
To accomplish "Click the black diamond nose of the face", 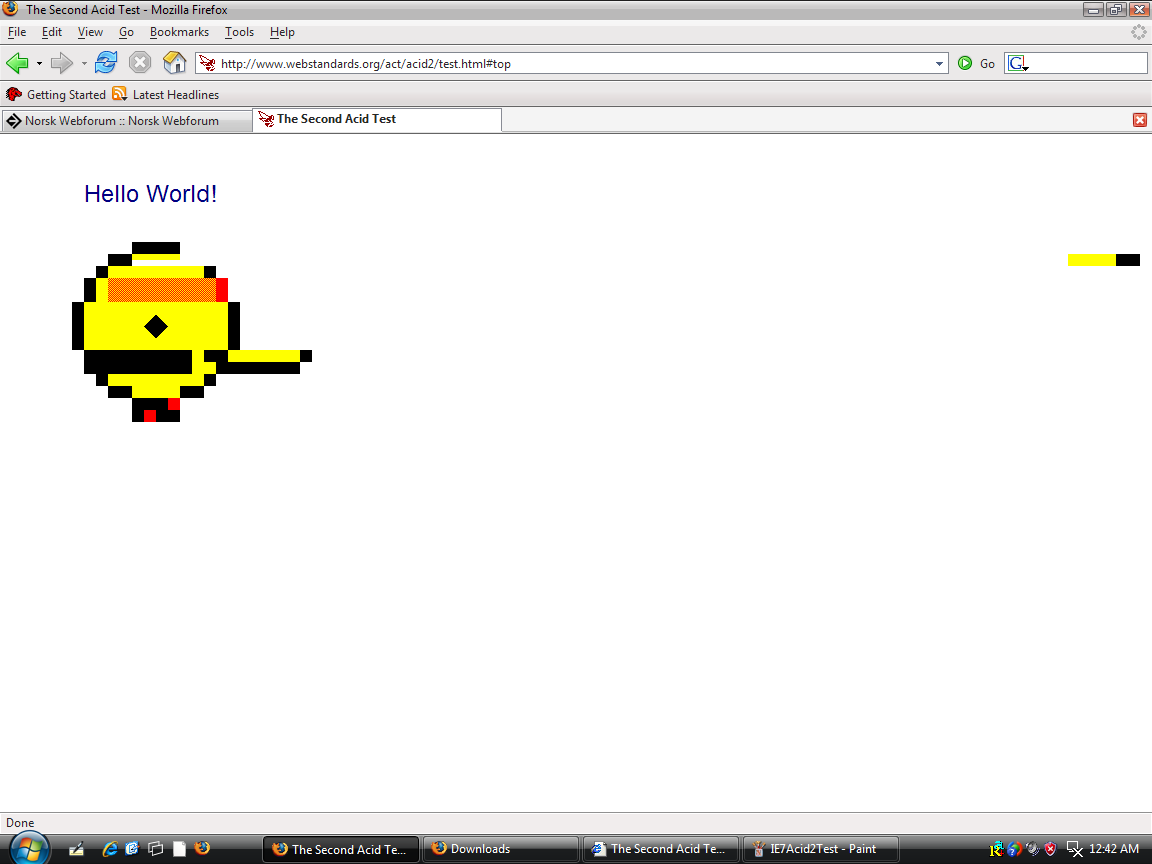I will pyautogui.click(x=156, y=326).
